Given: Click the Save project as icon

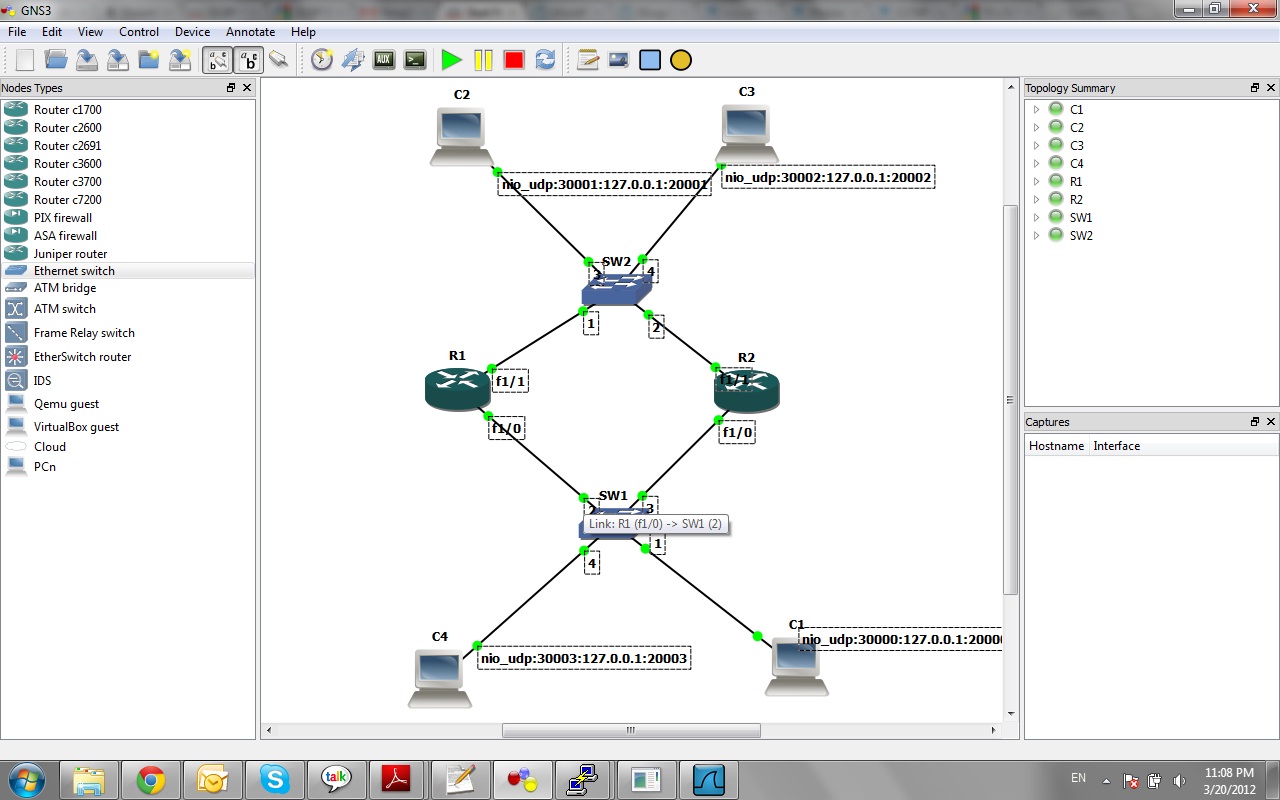Looking at the screenshot, I should 118,60.
